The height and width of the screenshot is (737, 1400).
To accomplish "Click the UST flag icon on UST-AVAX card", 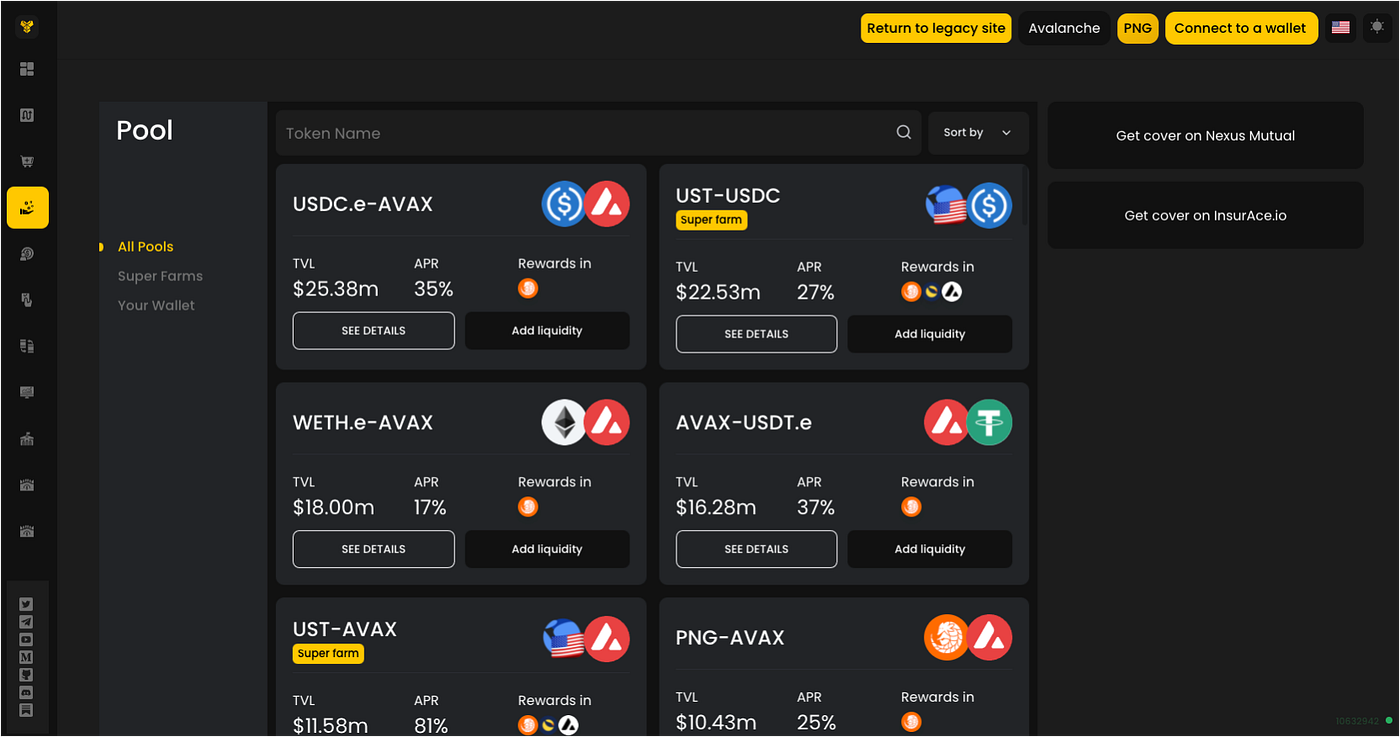I will [564, 638].
